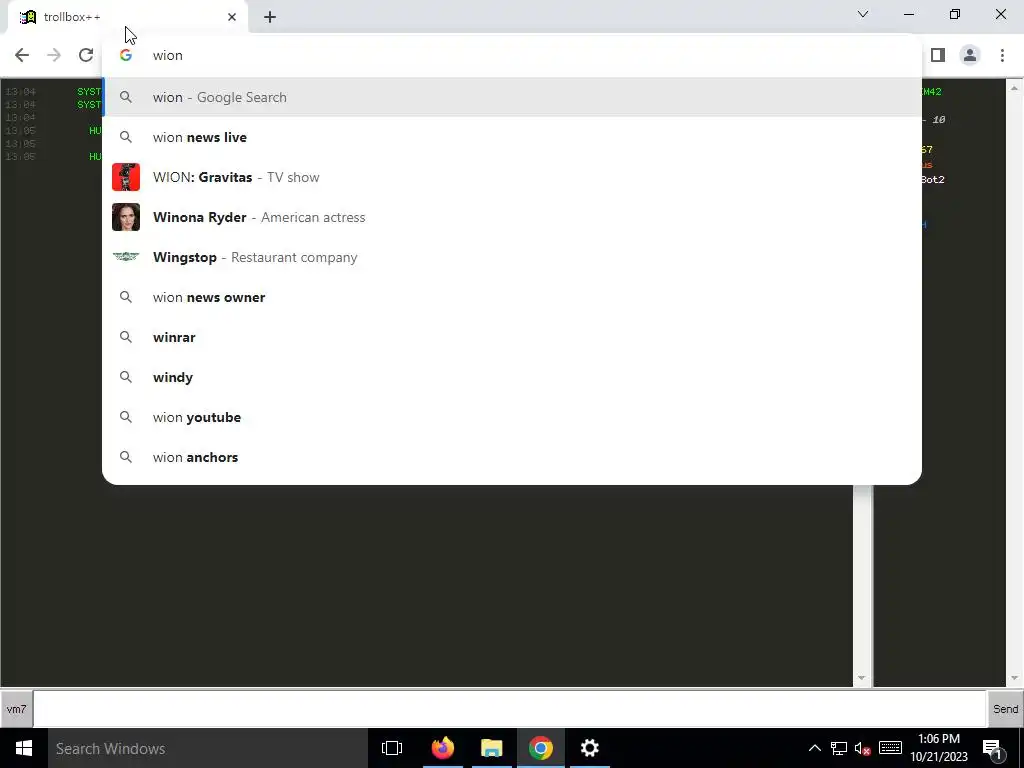Open the touch keyboard tray icon
Image resolution: width=1024 pixels, height=768 pixels.
pos(890,748)
